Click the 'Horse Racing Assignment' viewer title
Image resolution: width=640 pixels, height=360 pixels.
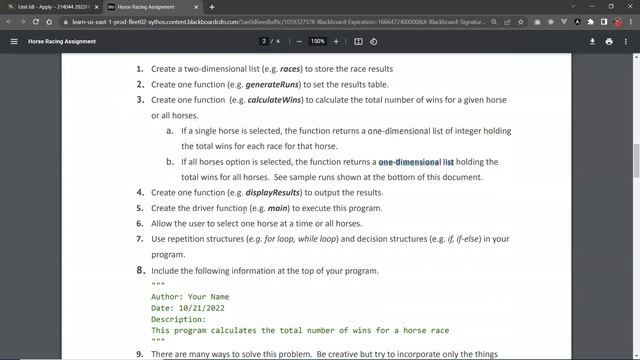pyautogui.click(x=62, y=41)
